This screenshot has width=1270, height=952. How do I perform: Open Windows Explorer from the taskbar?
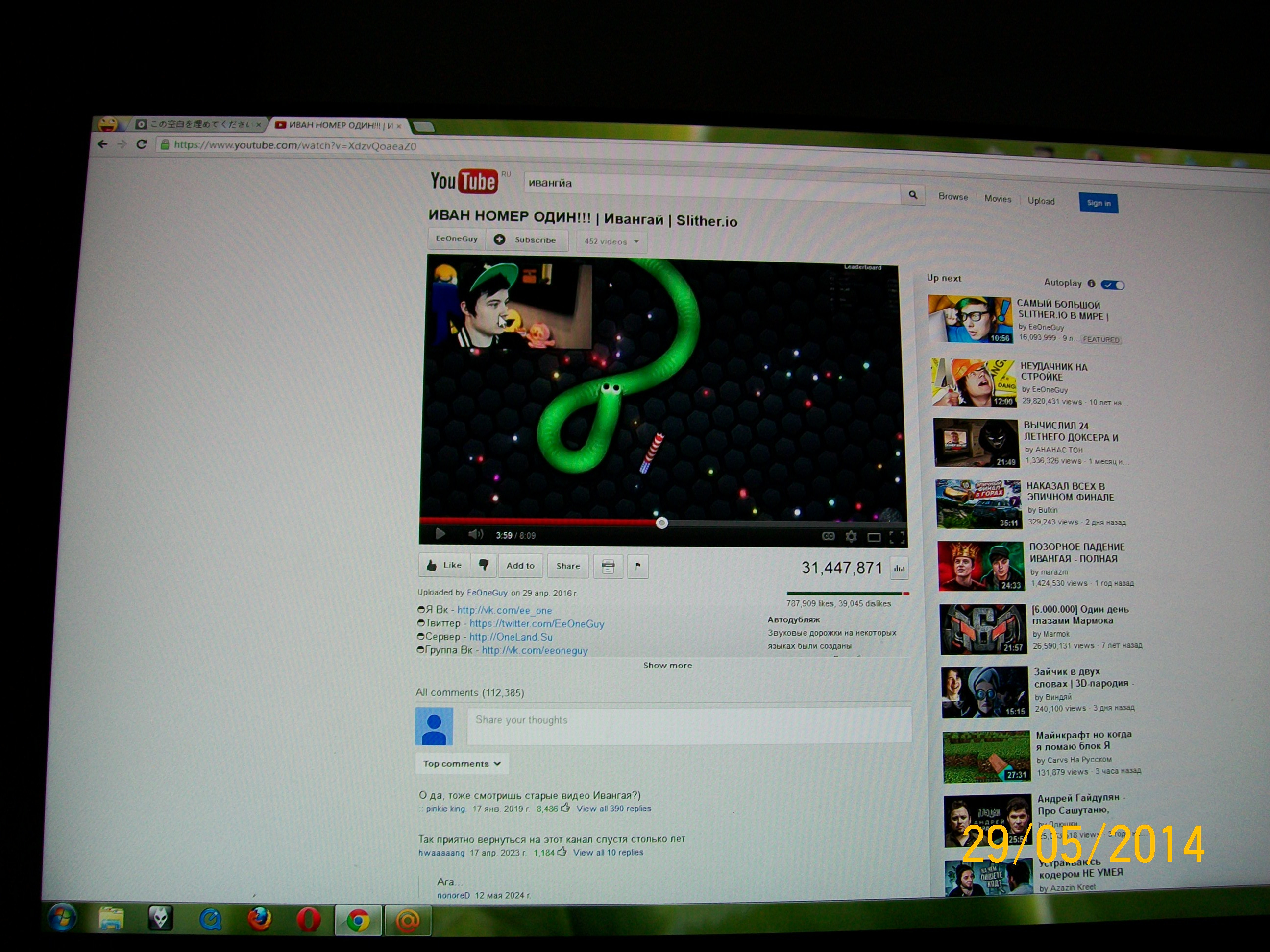click(x=111, y=919)
